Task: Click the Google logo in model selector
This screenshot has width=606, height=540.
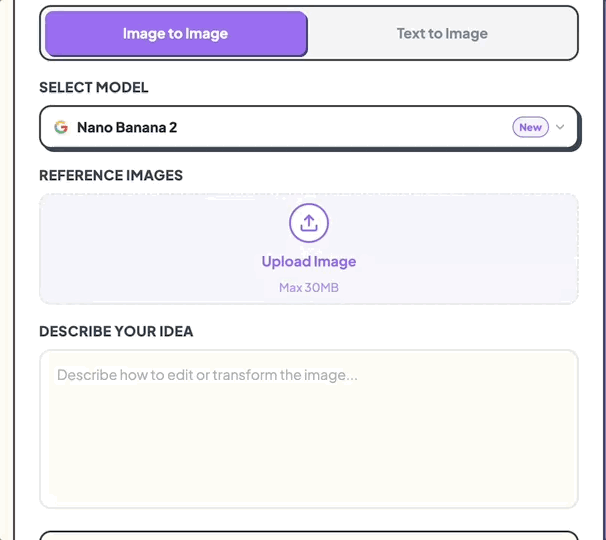Action: [61, 128]
